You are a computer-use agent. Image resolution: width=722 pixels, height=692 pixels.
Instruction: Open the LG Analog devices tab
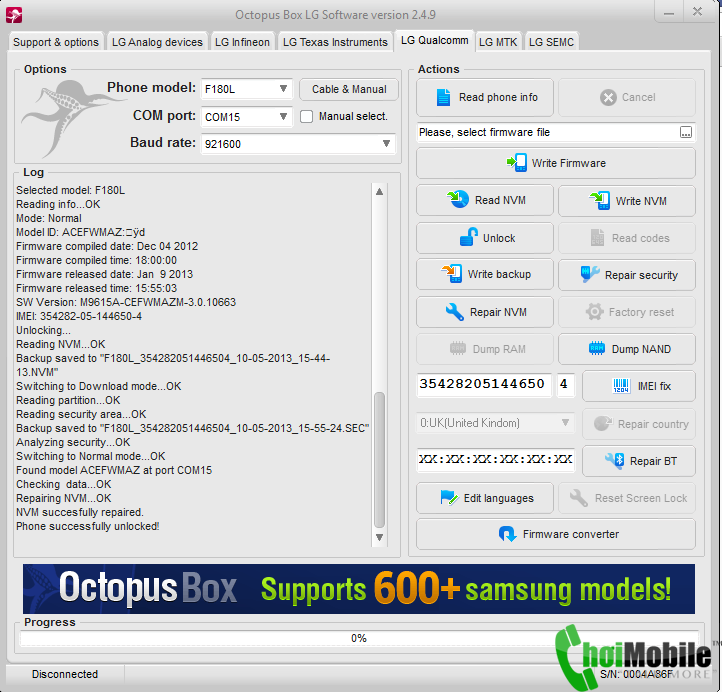pos(157,42)
